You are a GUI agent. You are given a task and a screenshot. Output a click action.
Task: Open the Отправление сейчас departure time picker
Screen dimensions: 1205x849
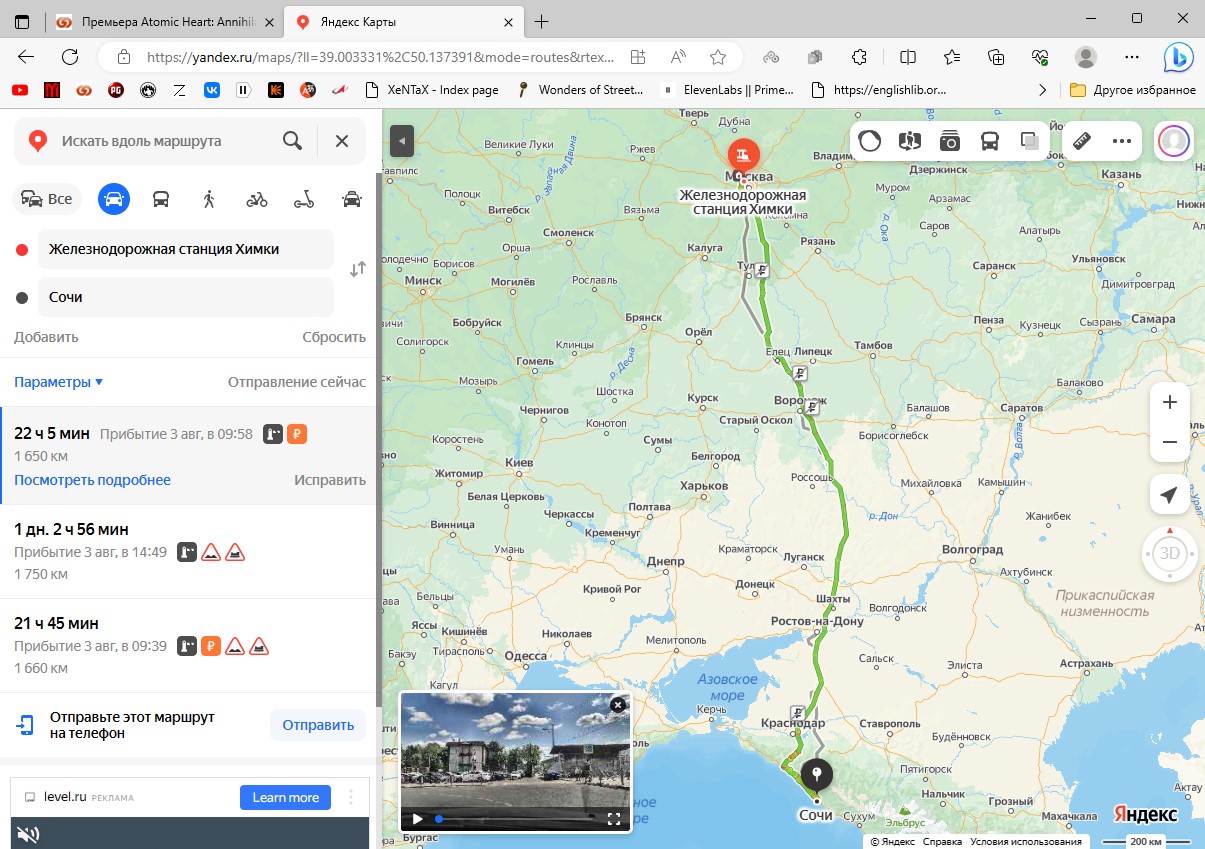tap(297, 382)
